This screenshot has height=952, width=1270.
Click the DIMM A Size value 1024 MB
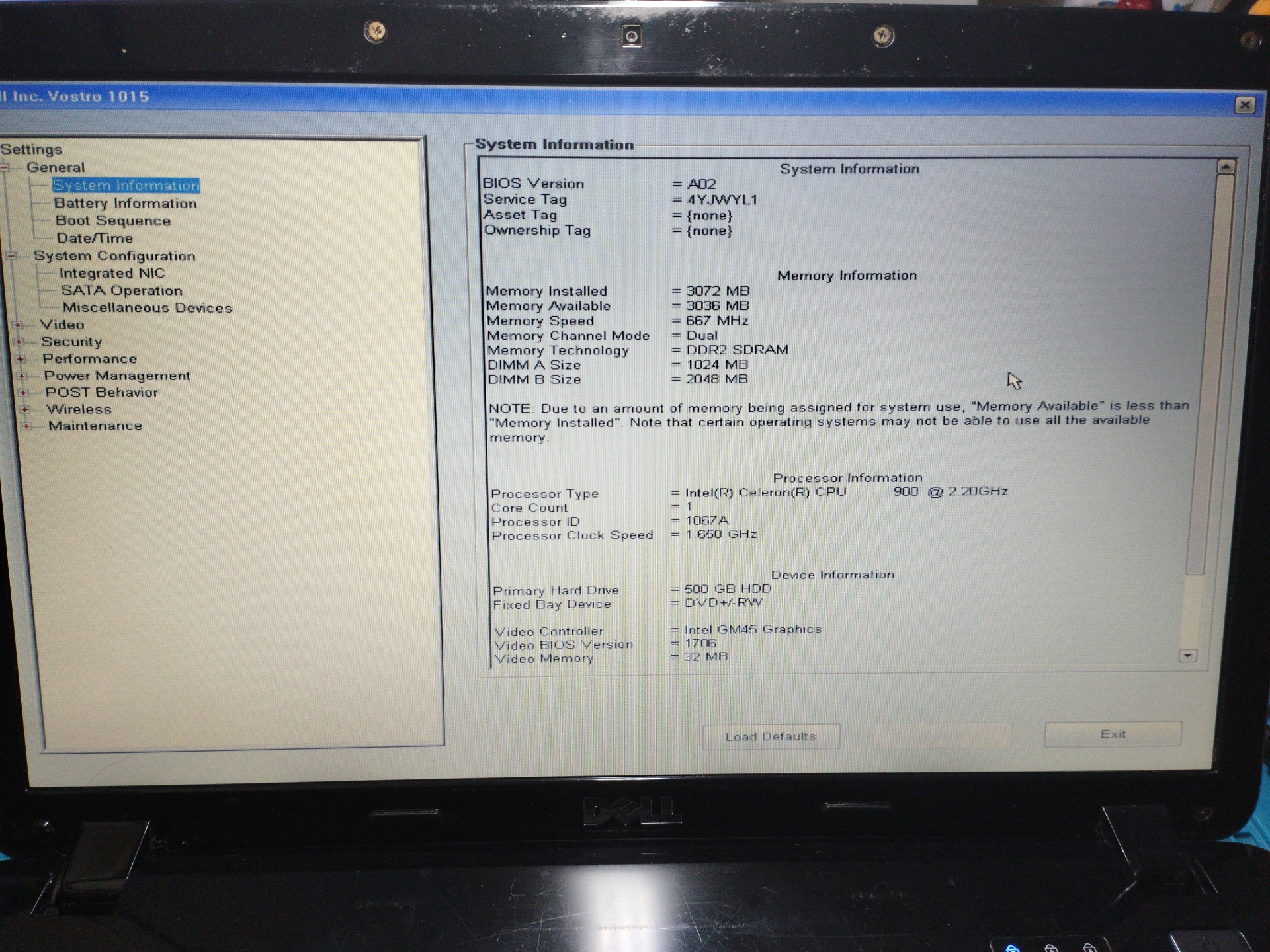pyautogui.click(x=717, y=364)
